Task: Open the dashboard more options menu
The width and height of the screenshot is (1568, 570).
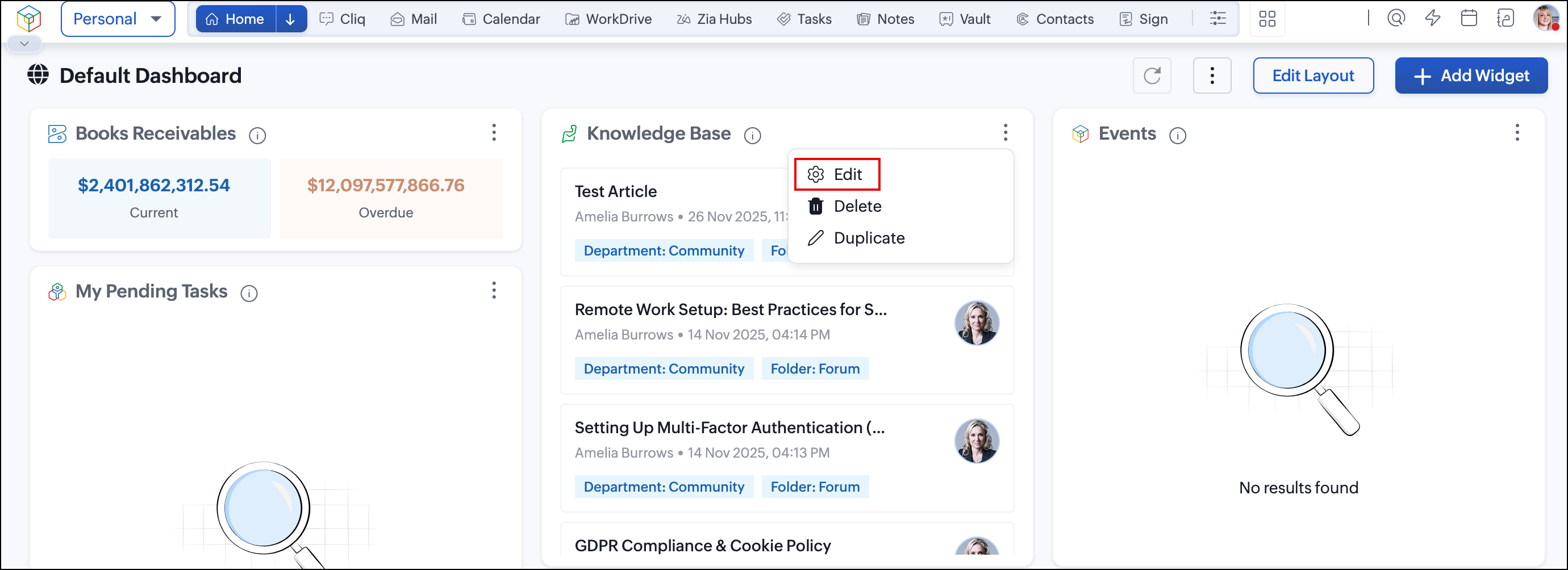Action: [1212, 76]
